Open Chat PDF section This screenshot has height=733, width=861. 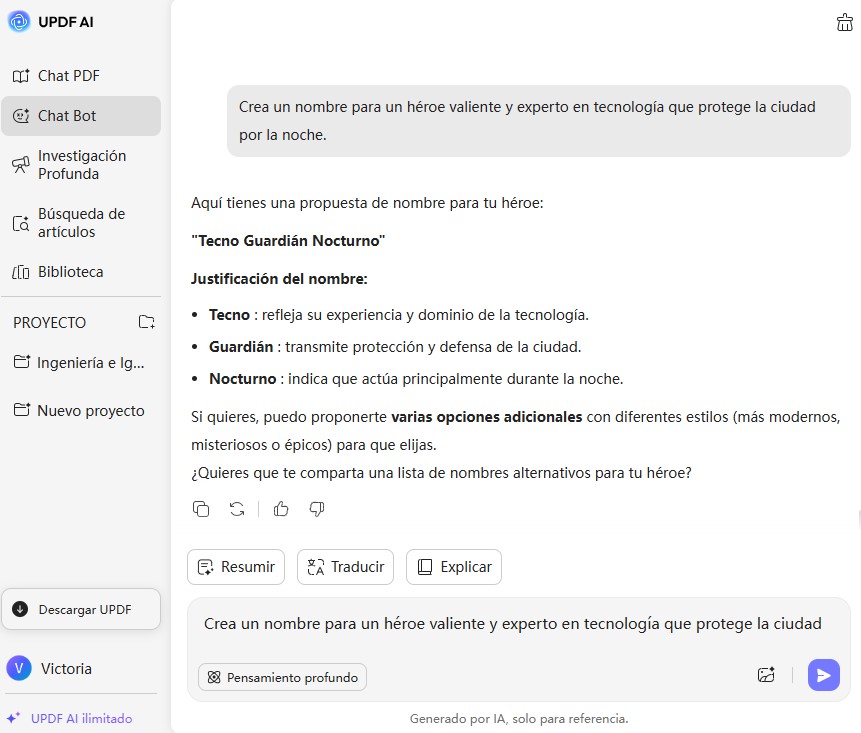point(68,76)
